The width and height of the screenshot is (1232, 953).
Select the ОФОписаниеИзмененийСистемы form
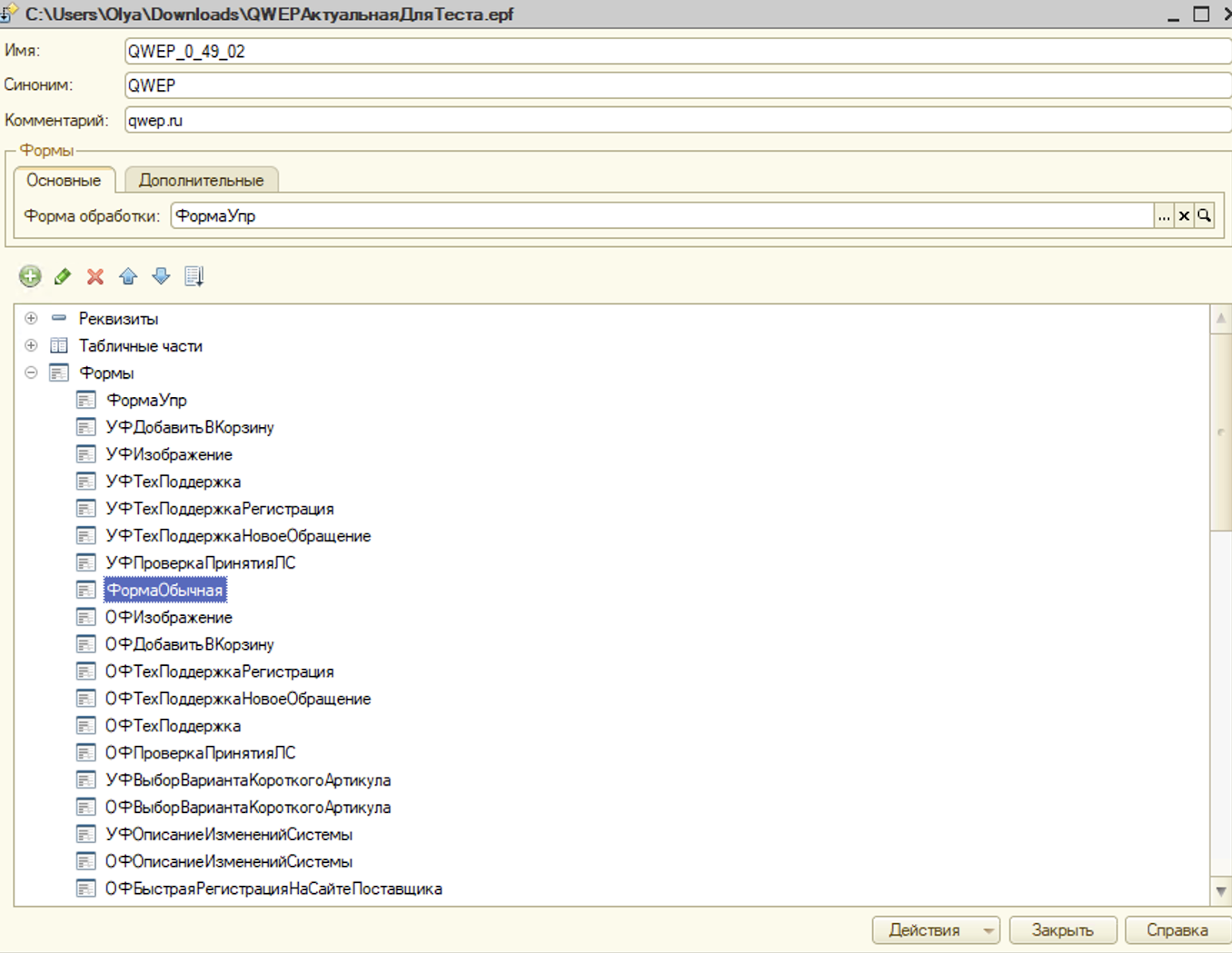(x=229, y=861)
